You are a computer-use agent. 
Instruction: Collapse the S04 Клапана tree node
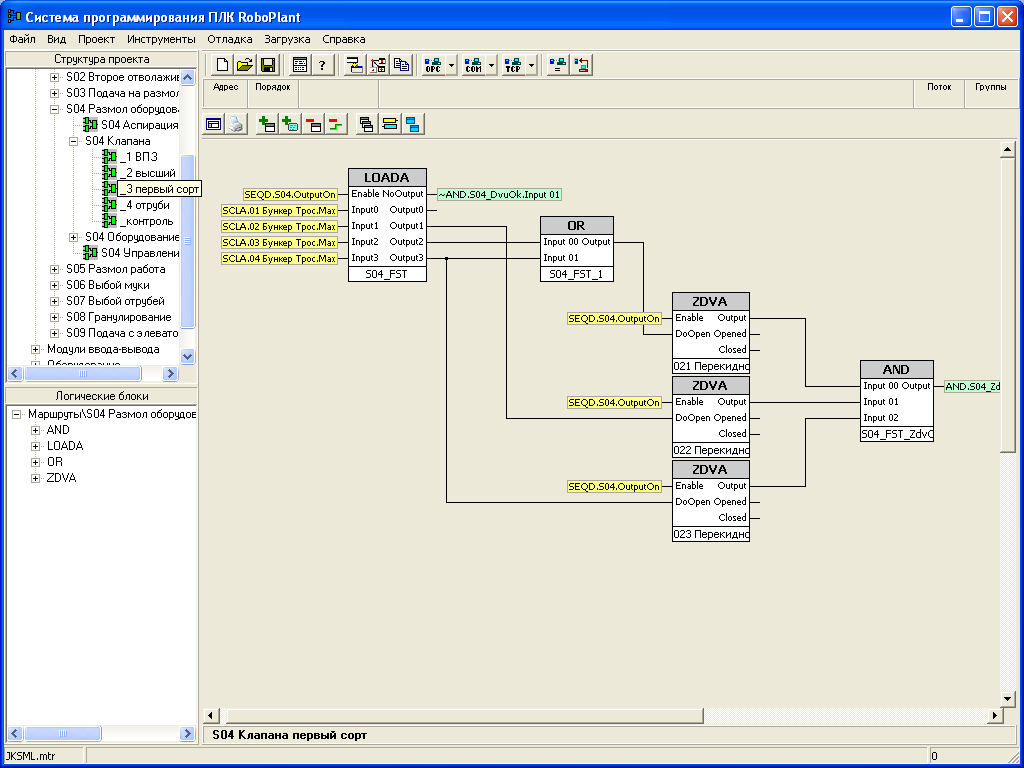[73, 141]
